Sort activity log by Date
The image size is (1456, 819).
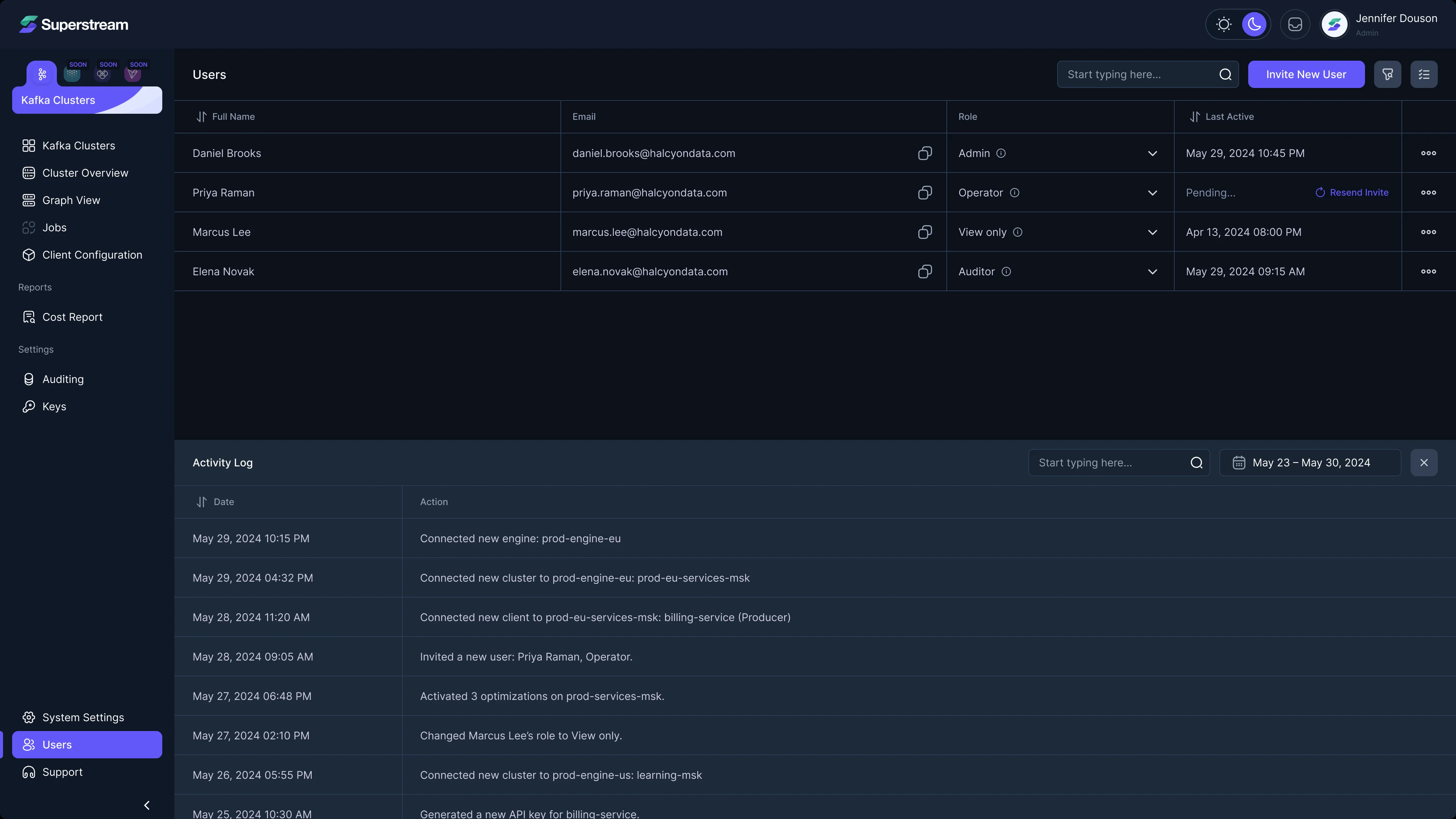point(201,502)
